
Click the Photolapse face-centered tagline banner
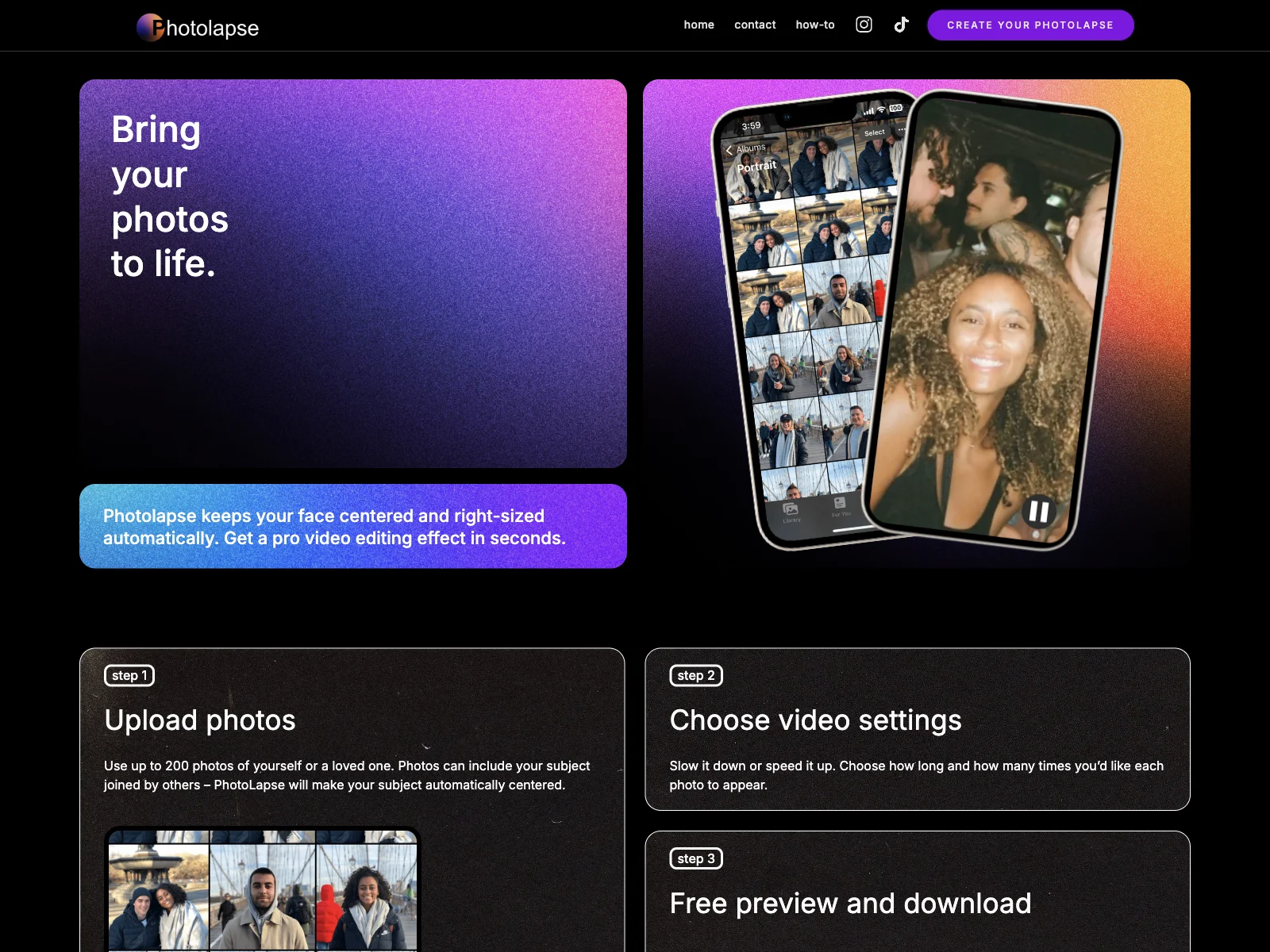click(x=353, y=526)
